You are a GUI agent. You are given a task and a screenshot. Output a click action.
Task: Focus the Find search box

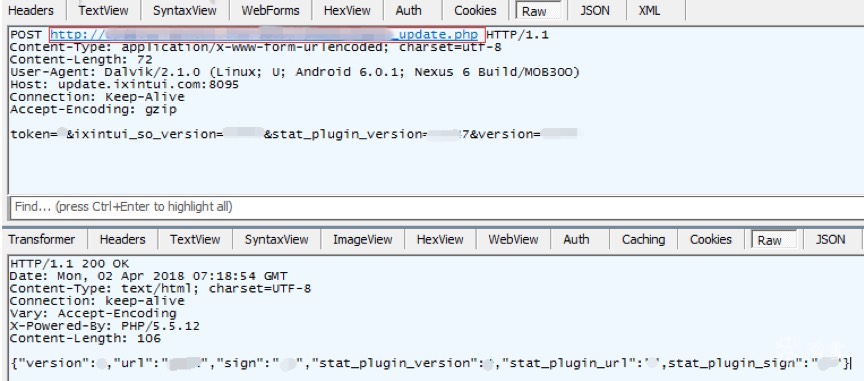437,207
